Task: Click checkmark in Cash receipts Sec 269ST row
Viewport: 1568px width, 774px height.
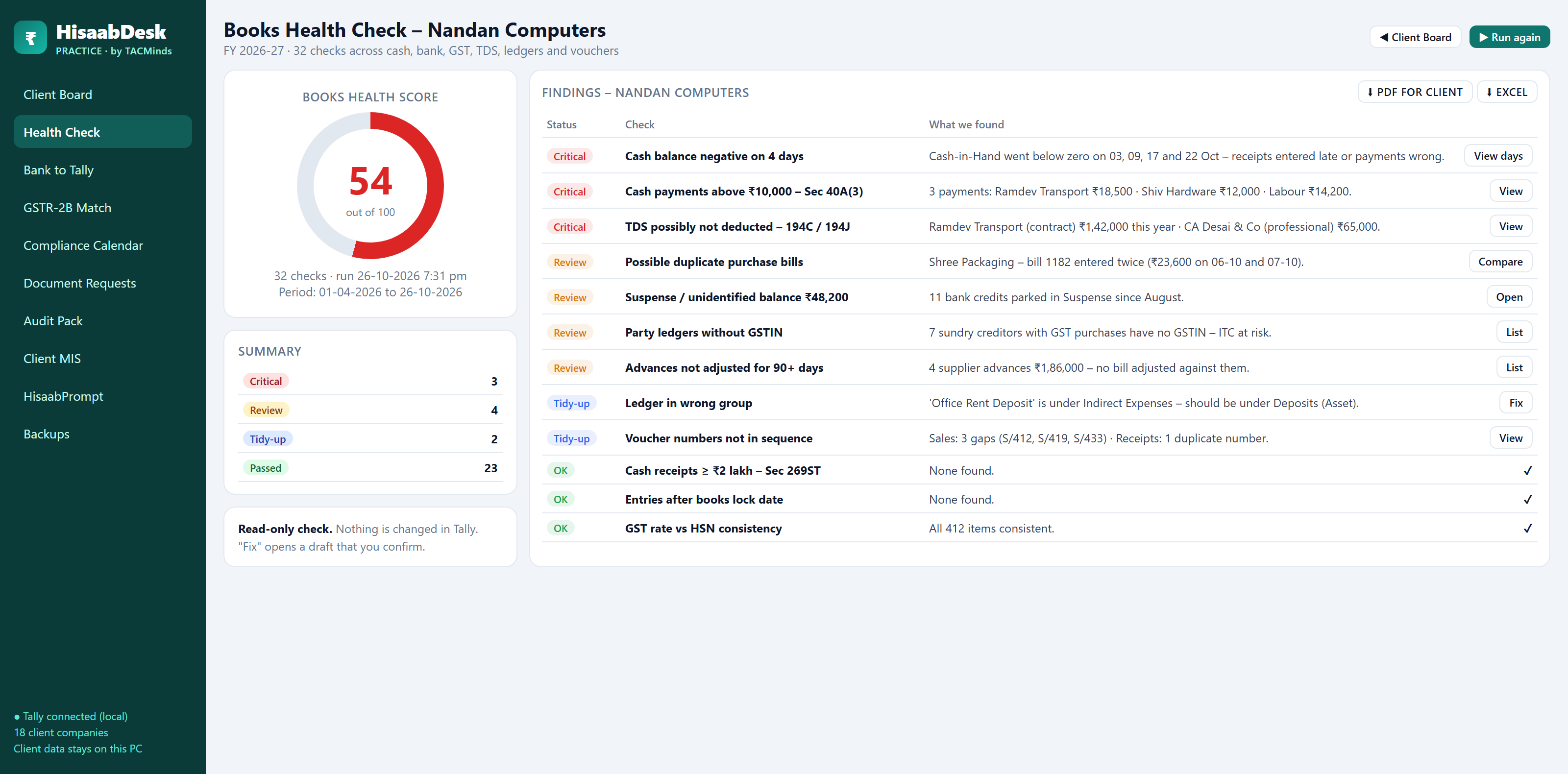Action: click(1527, 470)
